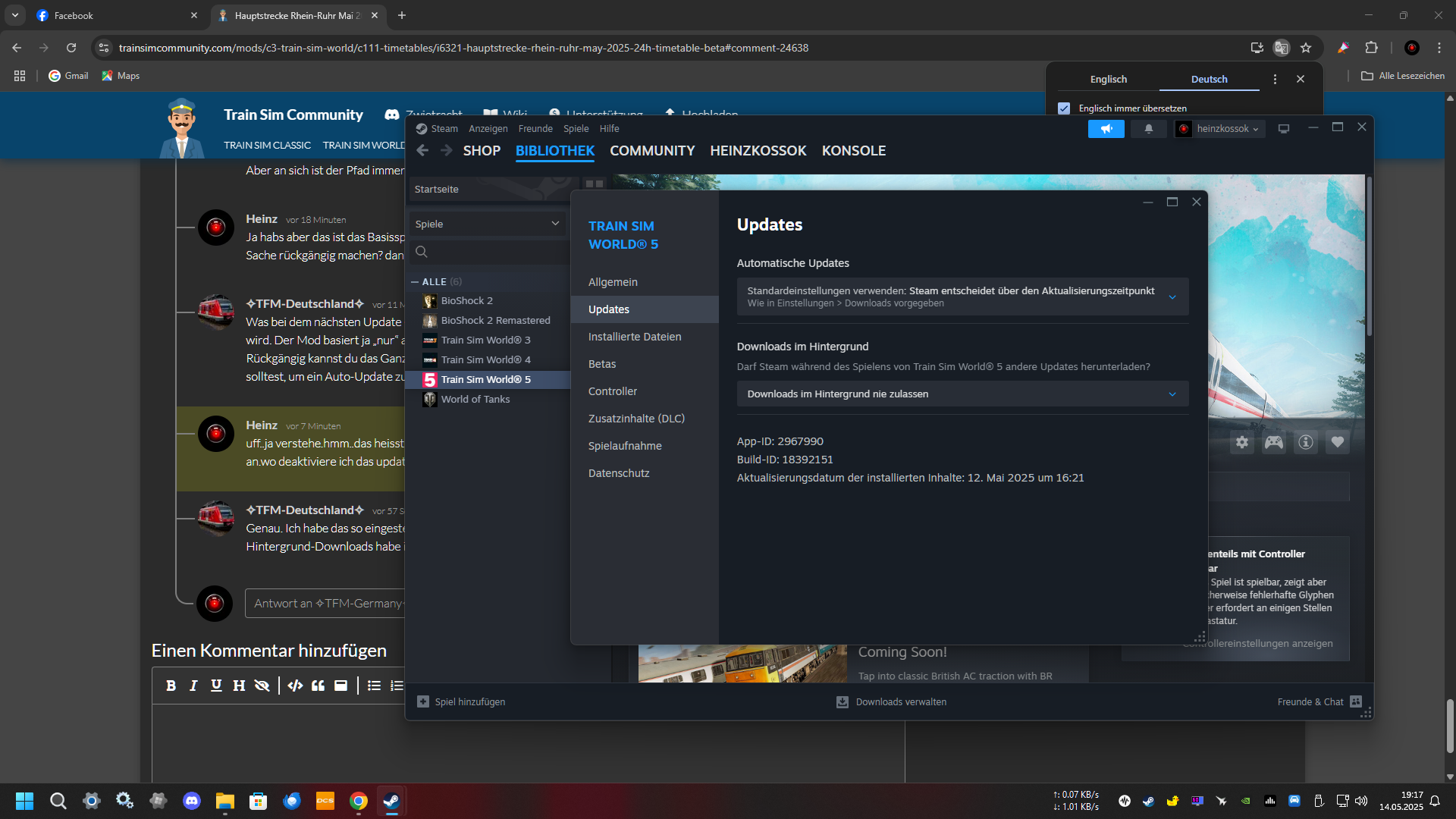This screenshot has width=1456, height=819.
Task: Open the Spiele filter dropdown
Action: tap(488, 224)
